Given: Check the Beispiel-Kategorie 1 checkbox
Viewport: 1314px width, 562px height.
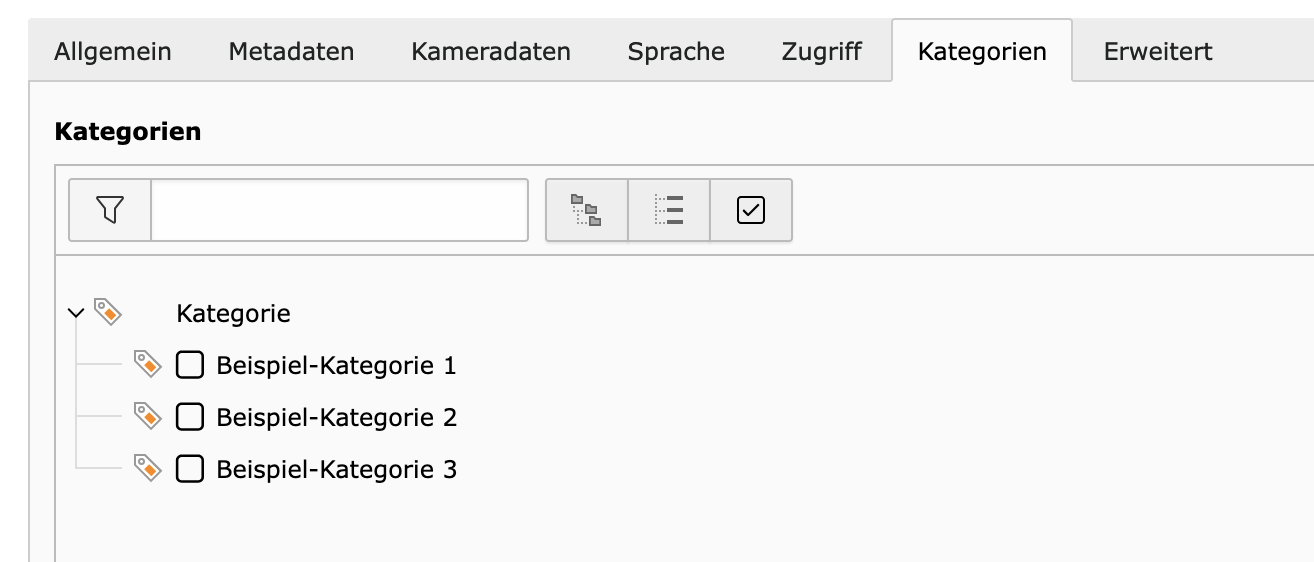Looking at the screenshot, I should click(x=190, y=365).
